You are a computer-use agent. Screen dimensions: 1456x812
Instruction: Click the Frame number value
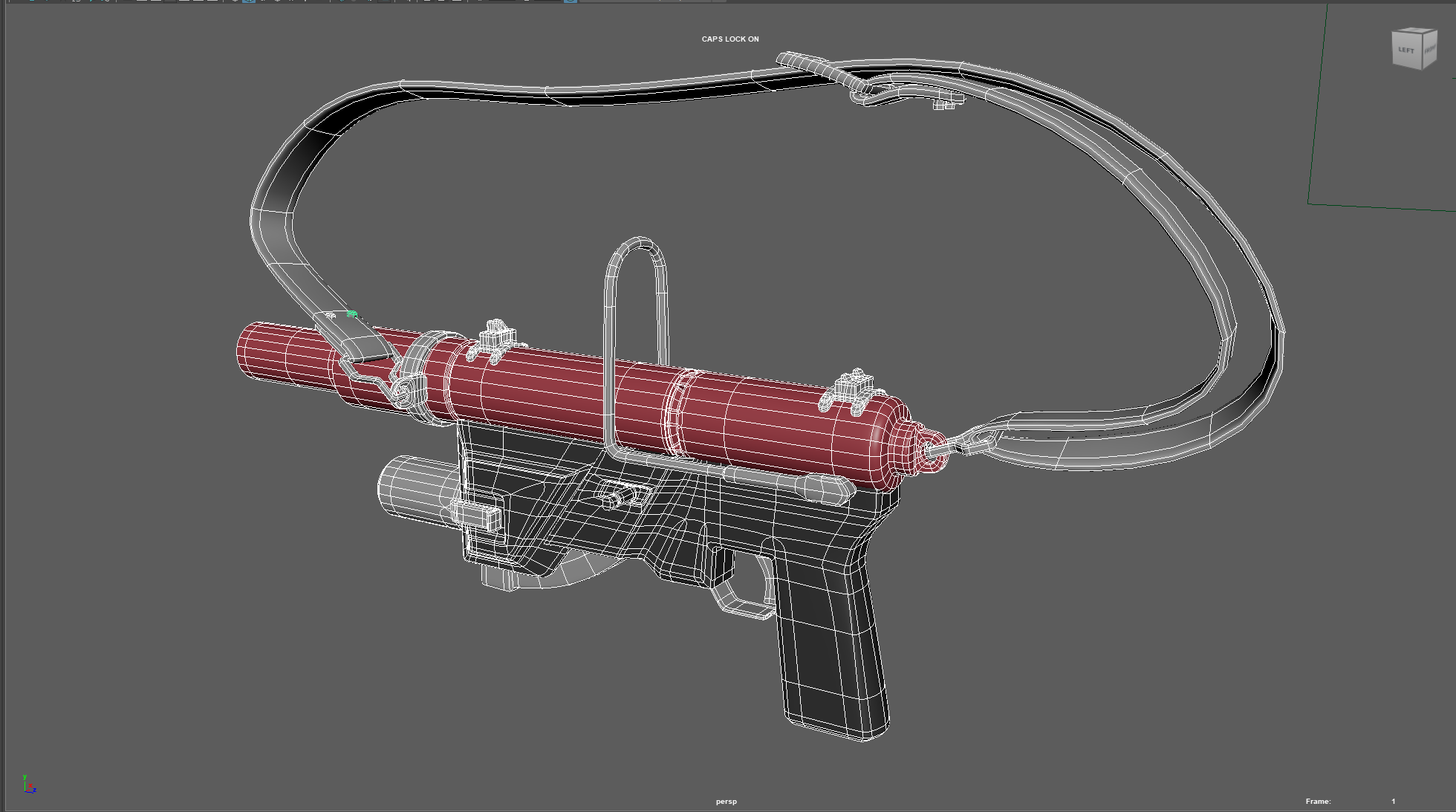click(x=1393, y=802)
